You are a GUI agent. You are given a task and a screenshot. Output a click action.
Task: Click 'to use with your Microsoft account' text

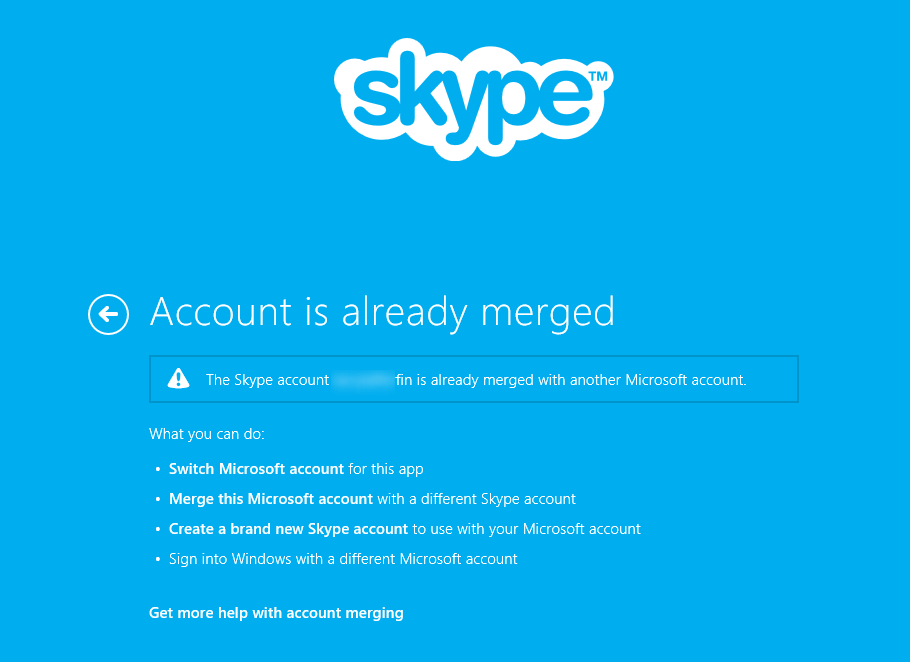click(x=526, y=529)
